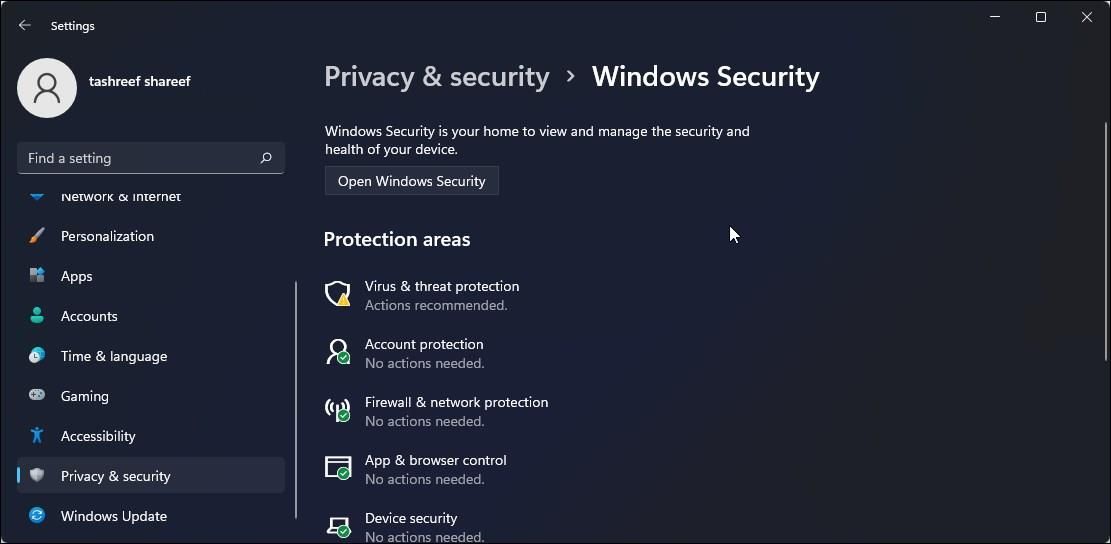
Task: Click the Device security laptop icon
Action: click(338, 526)
